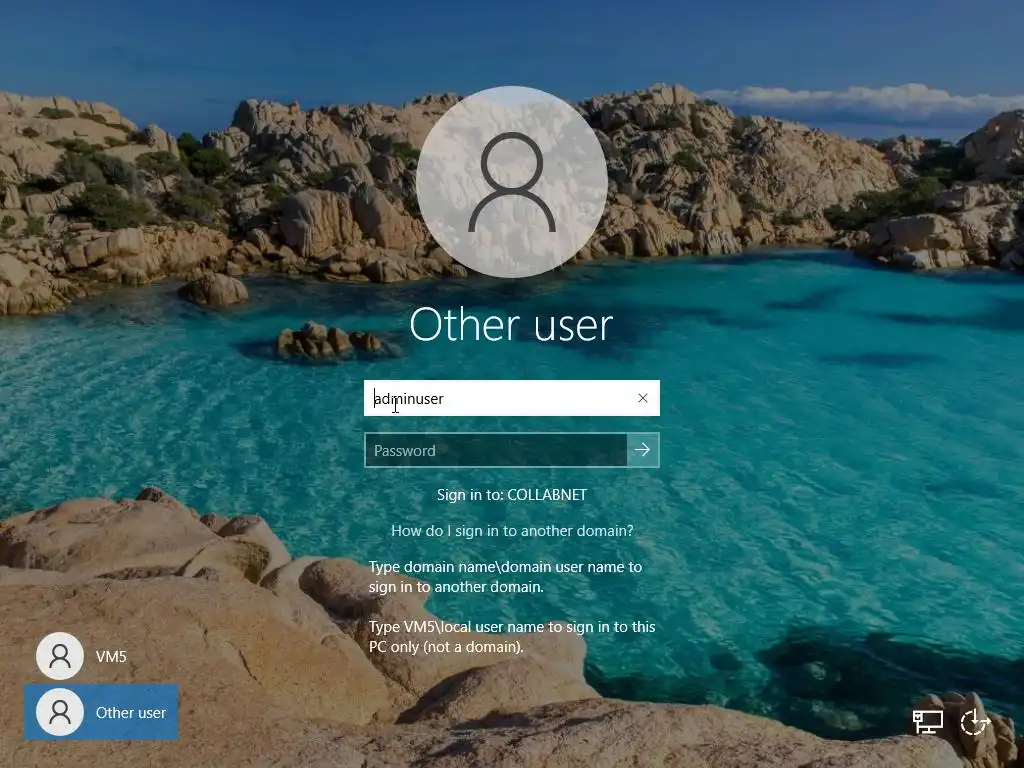Image resolution: width=1024 pixels, height=768 pixels.
Task: Select the Other user account tile
Action: click(101, 712)
